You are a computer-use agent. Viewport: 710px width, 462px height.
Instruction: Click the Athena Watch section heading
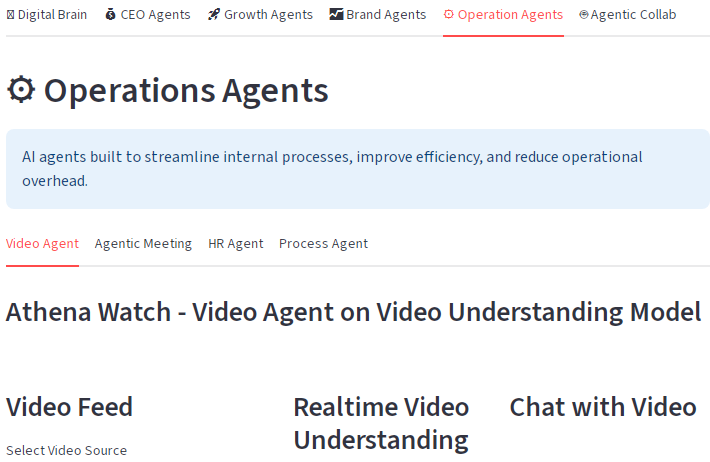(353, 312)
